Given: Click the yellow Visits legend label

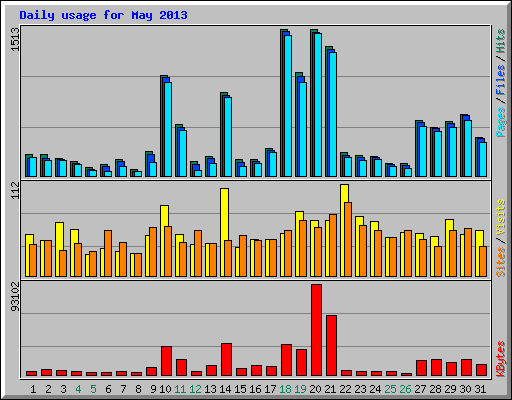Looking at the screenshot, I should pos(500,218).
